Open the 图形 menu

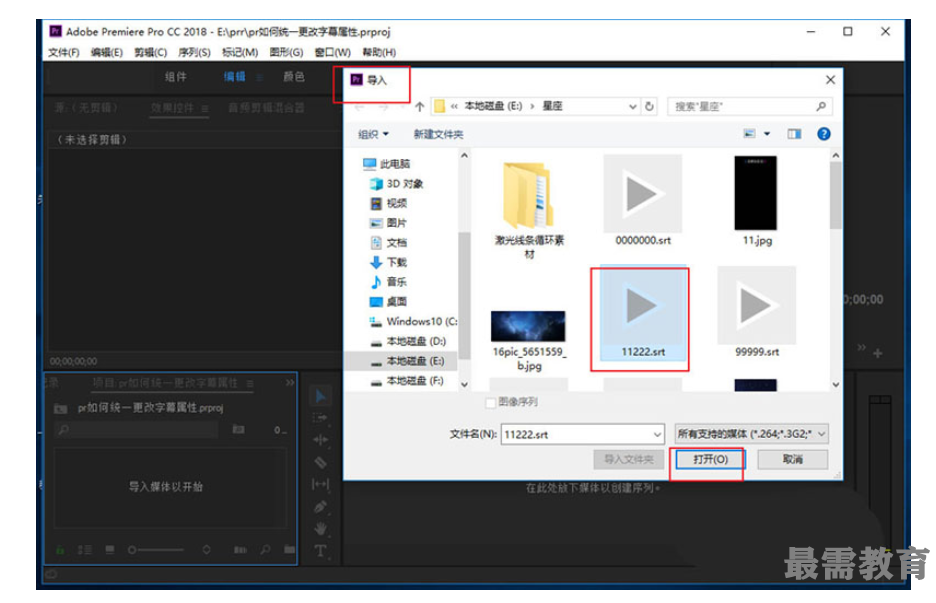(x=285, y=50)
